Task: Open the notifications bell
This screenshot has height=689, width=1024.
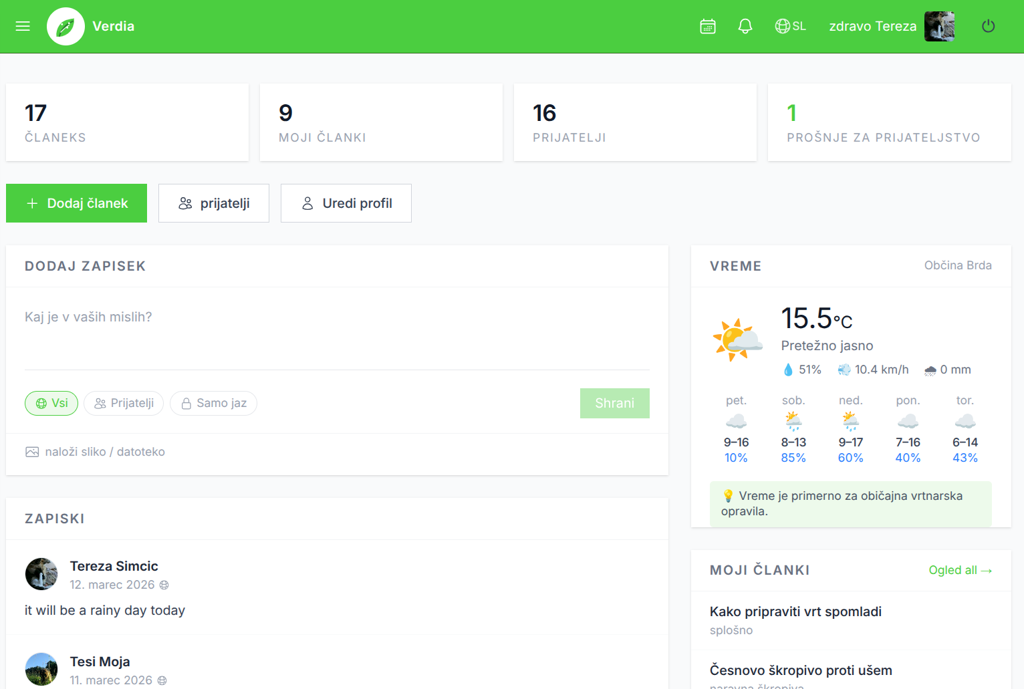Action: (x=745, y=26)
